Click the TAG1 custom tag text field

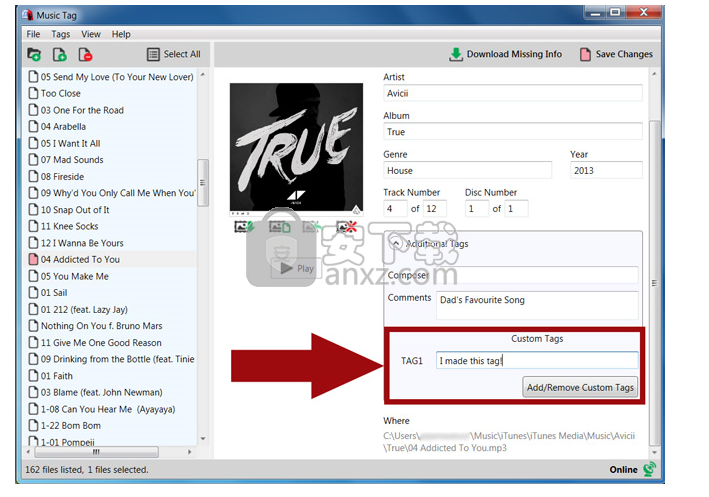coord(537,360)
